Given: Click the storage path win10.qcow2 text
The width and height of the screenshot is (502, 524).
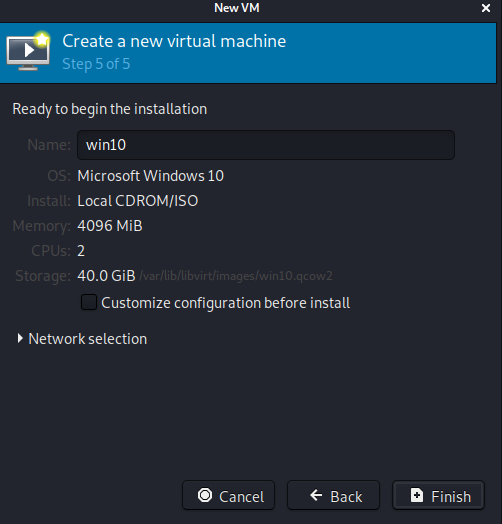Looking at the screenshot, I should tap(236, 276).
